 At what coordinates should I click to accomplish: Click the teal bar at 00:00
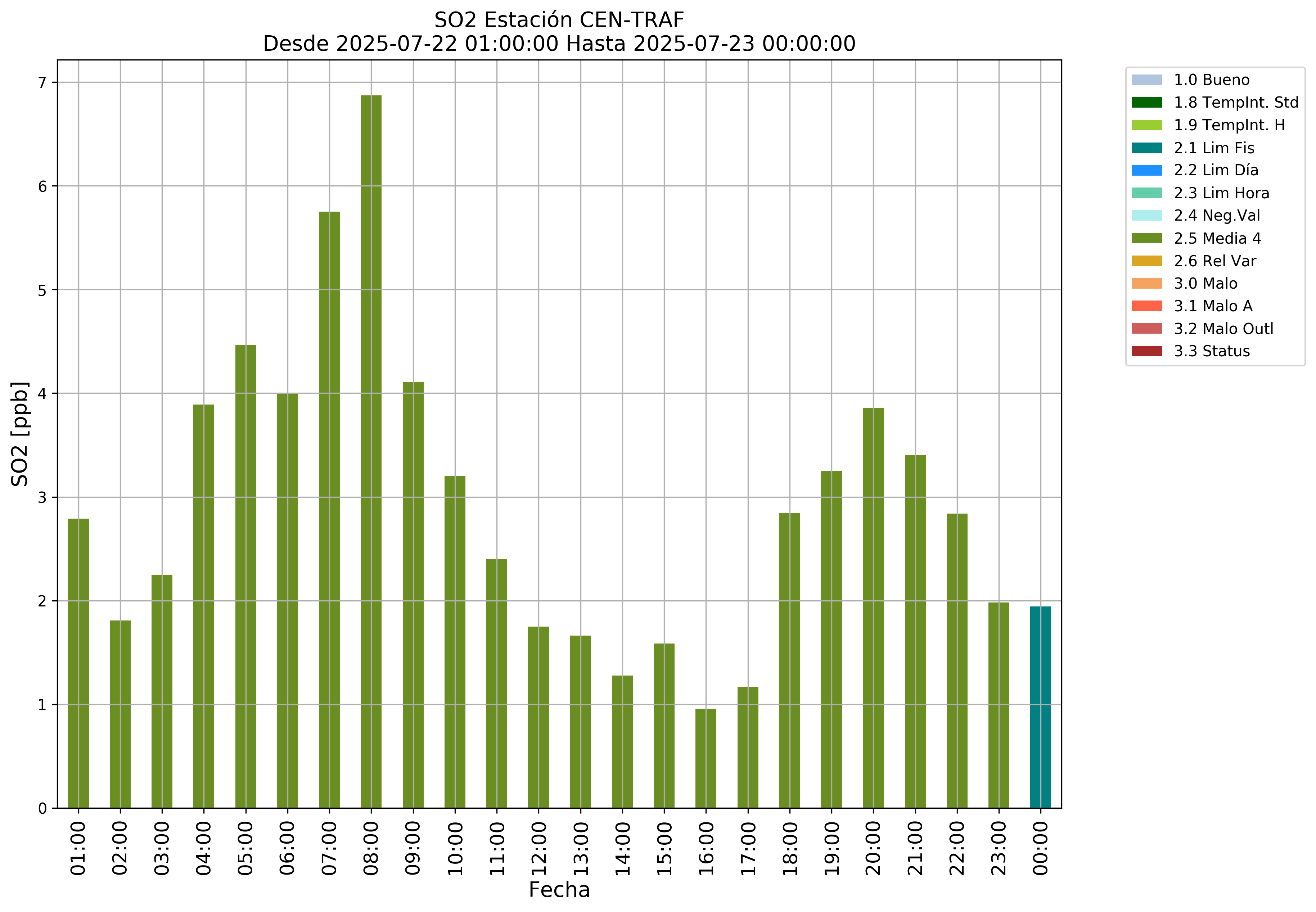(1040, 707)
